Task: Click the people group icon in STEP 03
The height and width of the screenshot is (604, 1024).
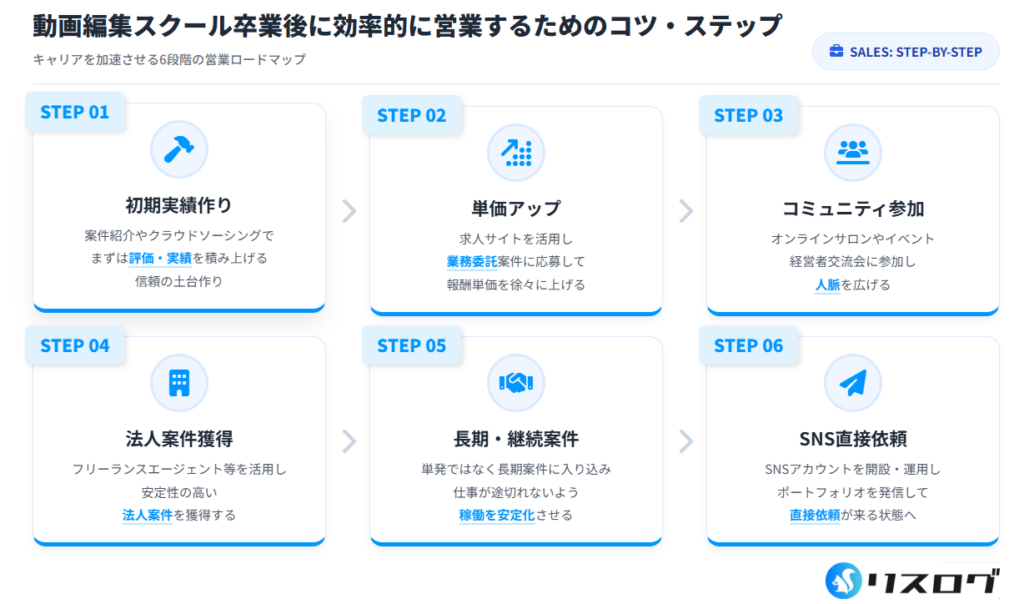Action: (853, 152)
